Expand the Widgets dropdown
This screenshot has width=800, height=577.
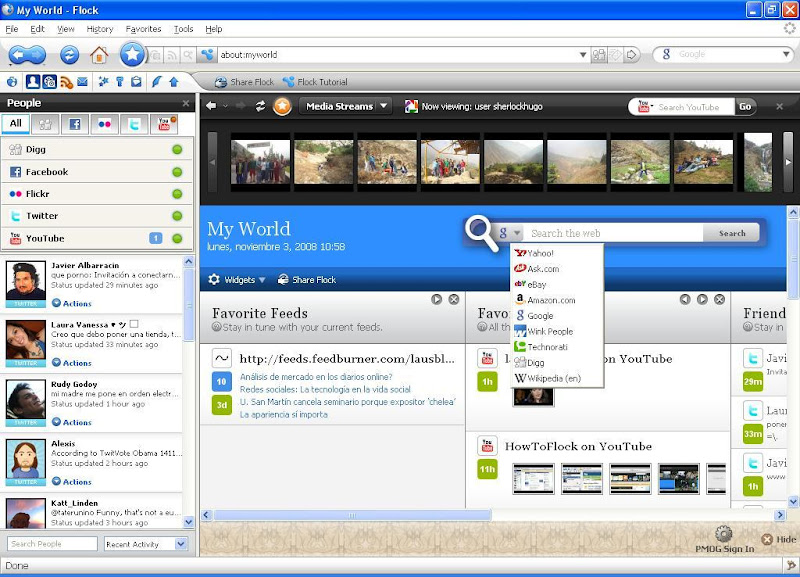point(237,280)
